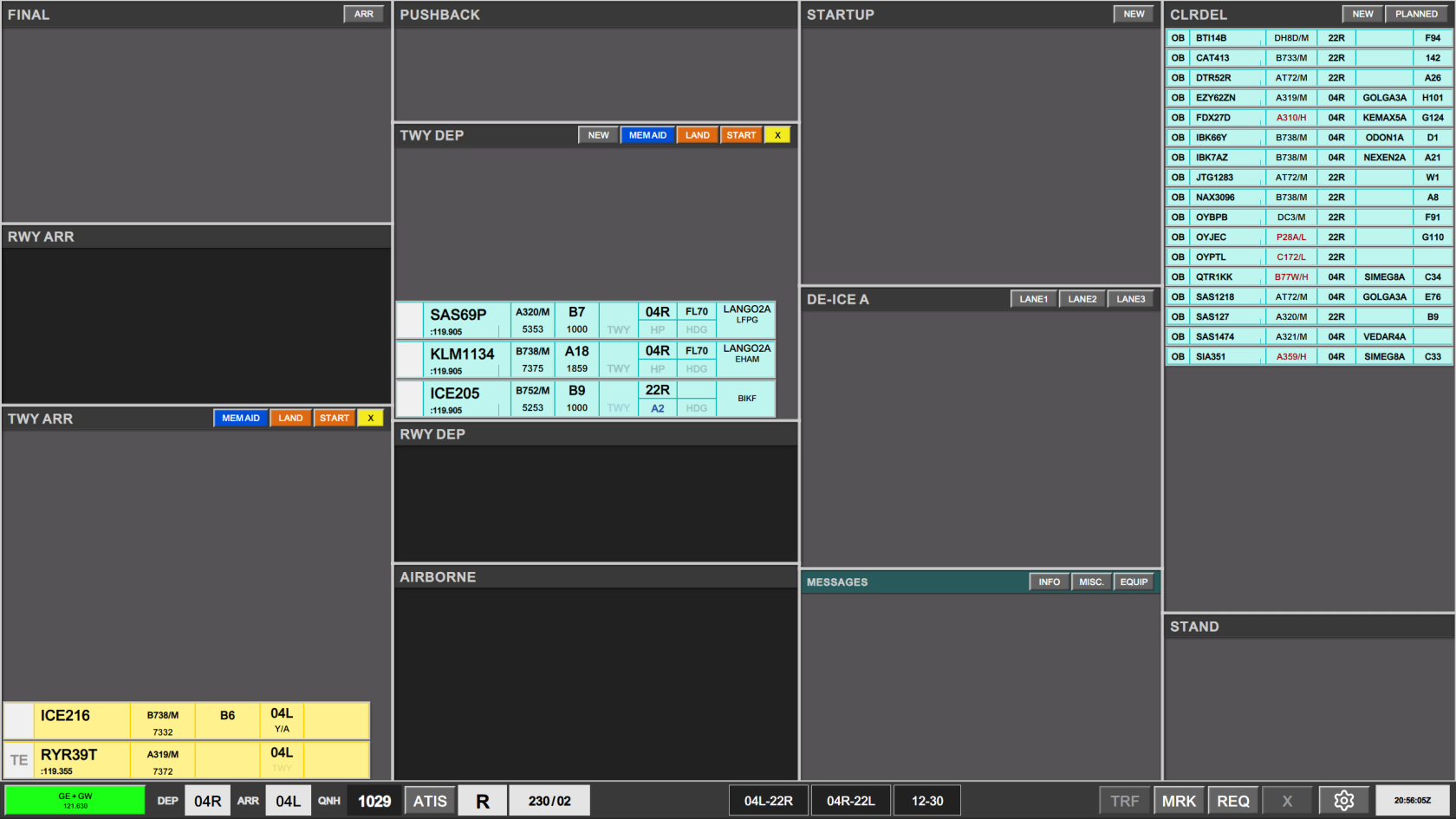The image size is (1456, 819).
Task: Open INFO tab in MESSAGES panel
Action: tap(1049, 582)
